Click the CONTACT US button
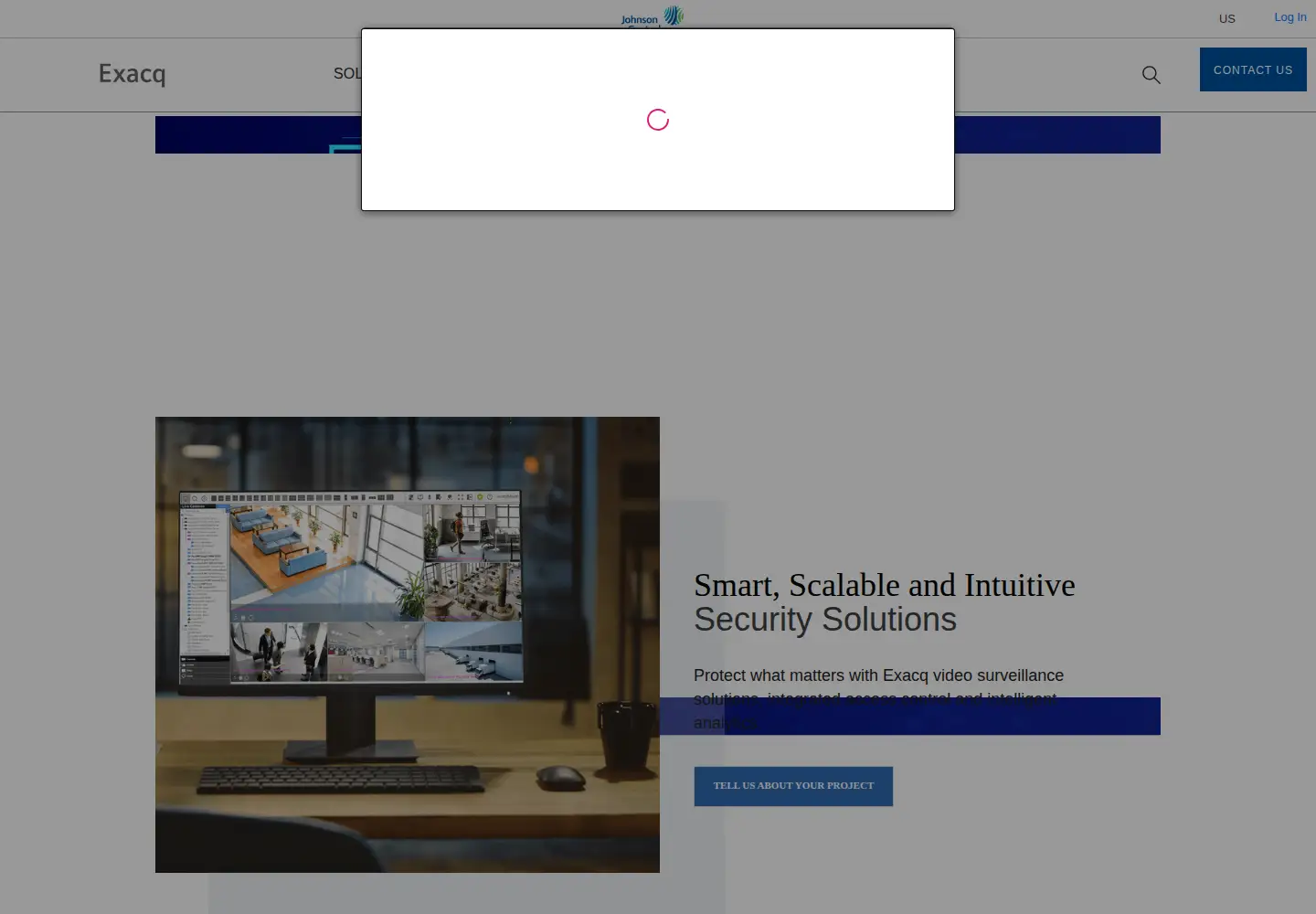The height and width of the screenshot is (914, 1316). [x=1253, y=69]
